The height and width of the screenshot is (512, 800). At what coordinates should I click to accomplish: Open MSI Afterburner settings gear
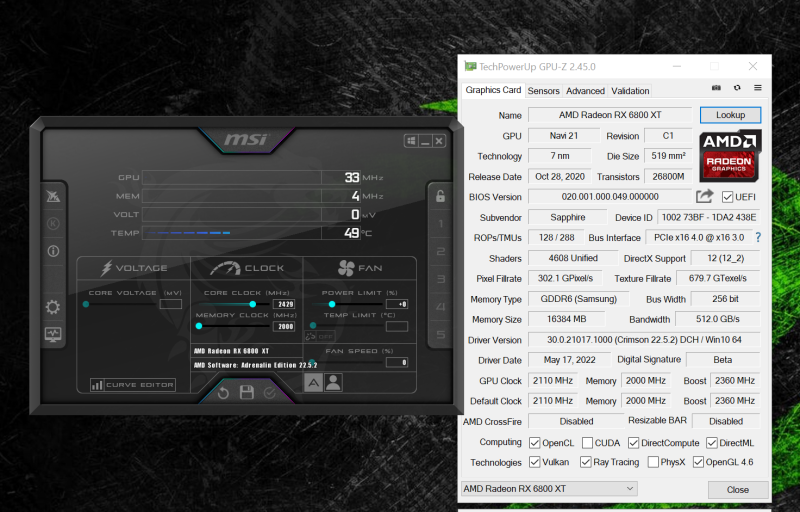[x=53, y=307]
